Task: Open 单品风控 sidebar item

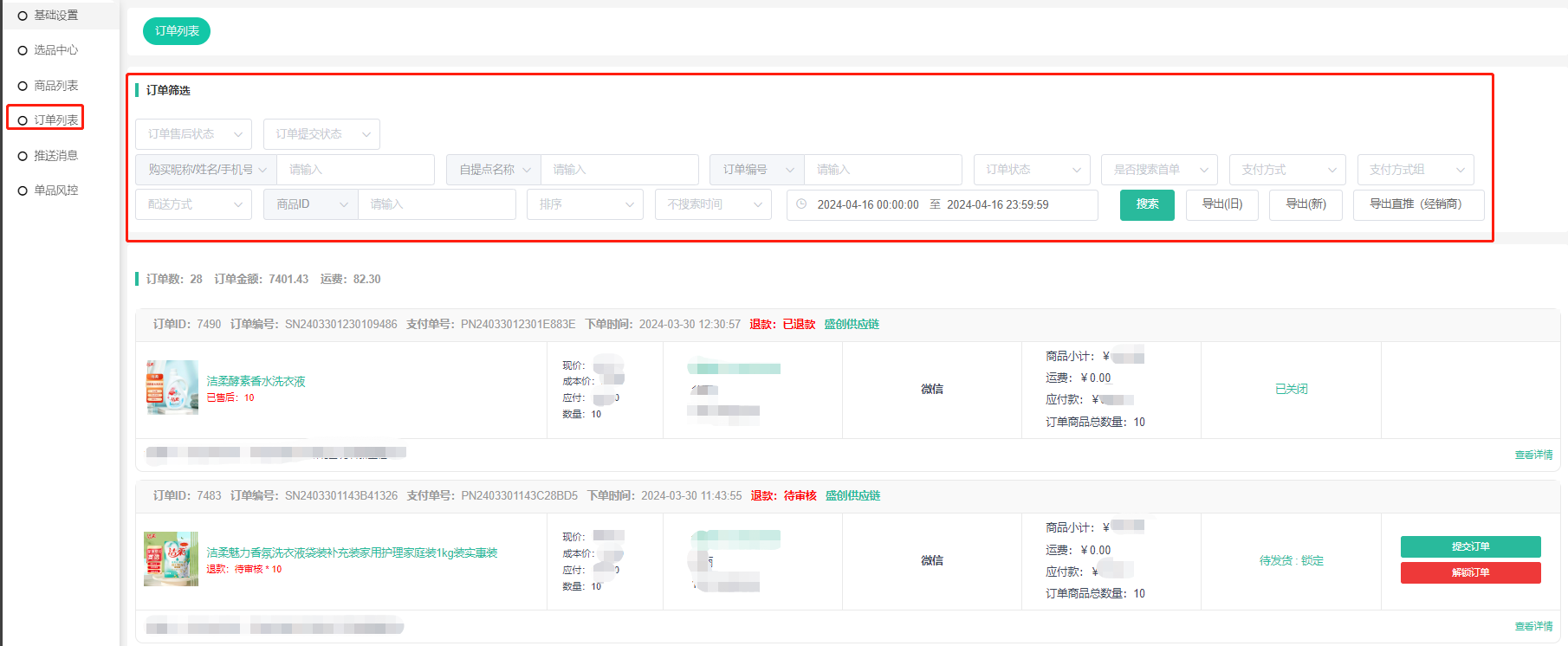Action: click(55, 191)
